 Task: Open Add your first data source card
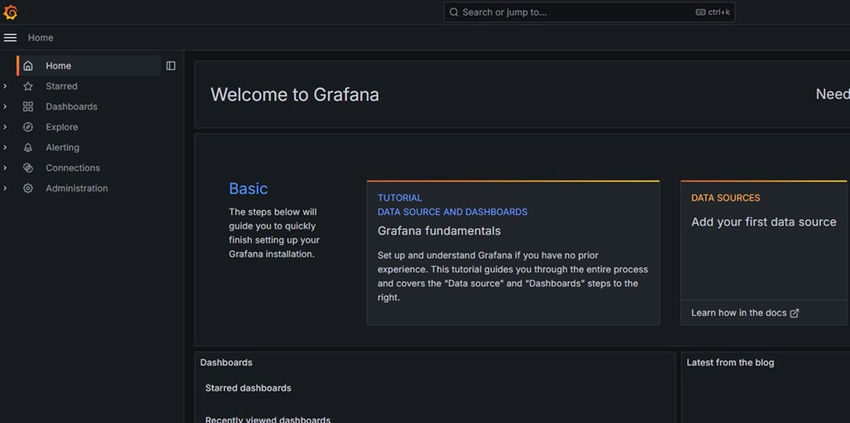pos(763,253)
